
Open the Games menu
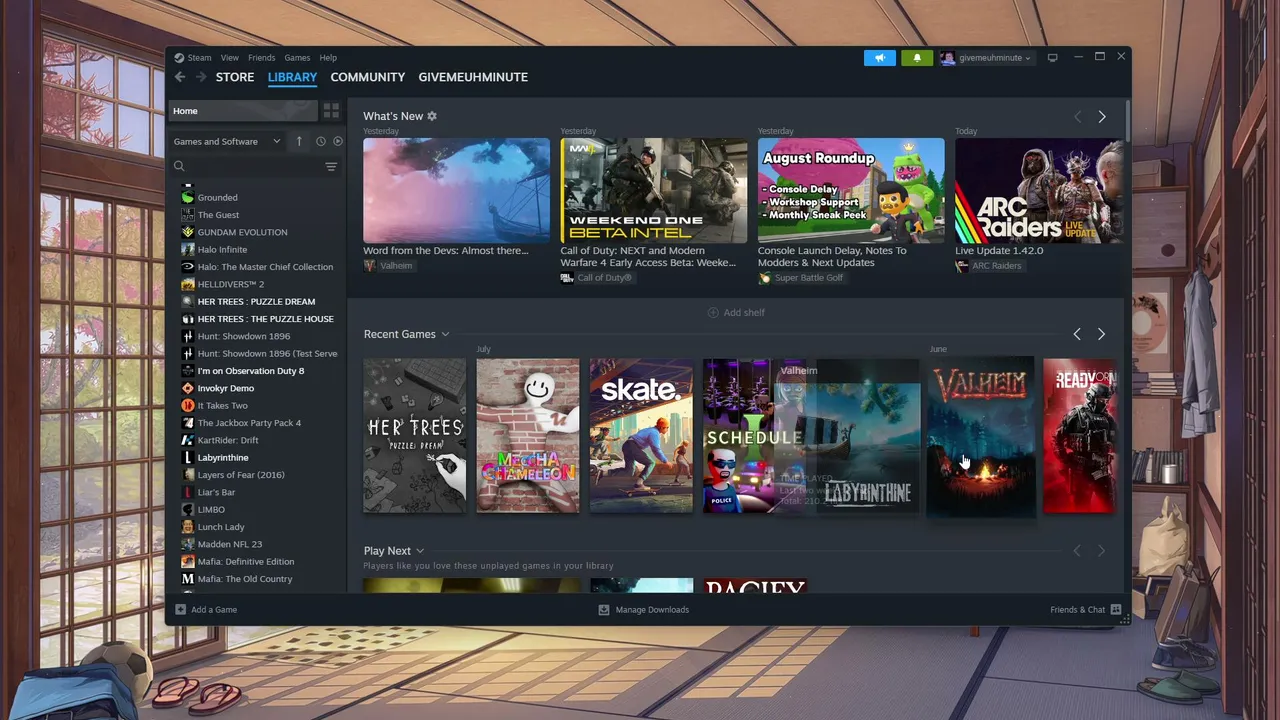[297, 58]
